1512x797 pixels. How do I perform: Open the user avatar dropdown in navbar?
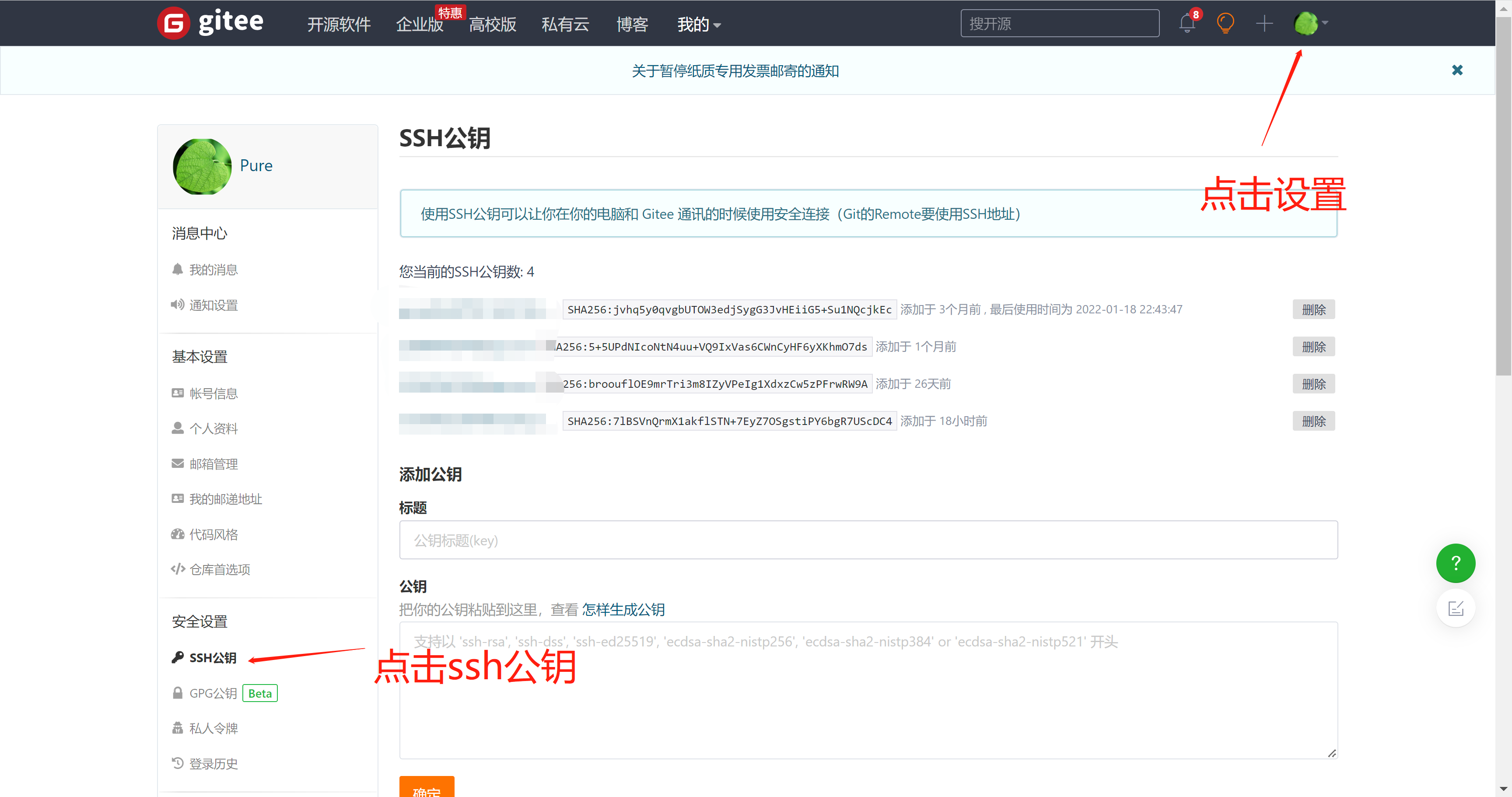[1311, 24]
